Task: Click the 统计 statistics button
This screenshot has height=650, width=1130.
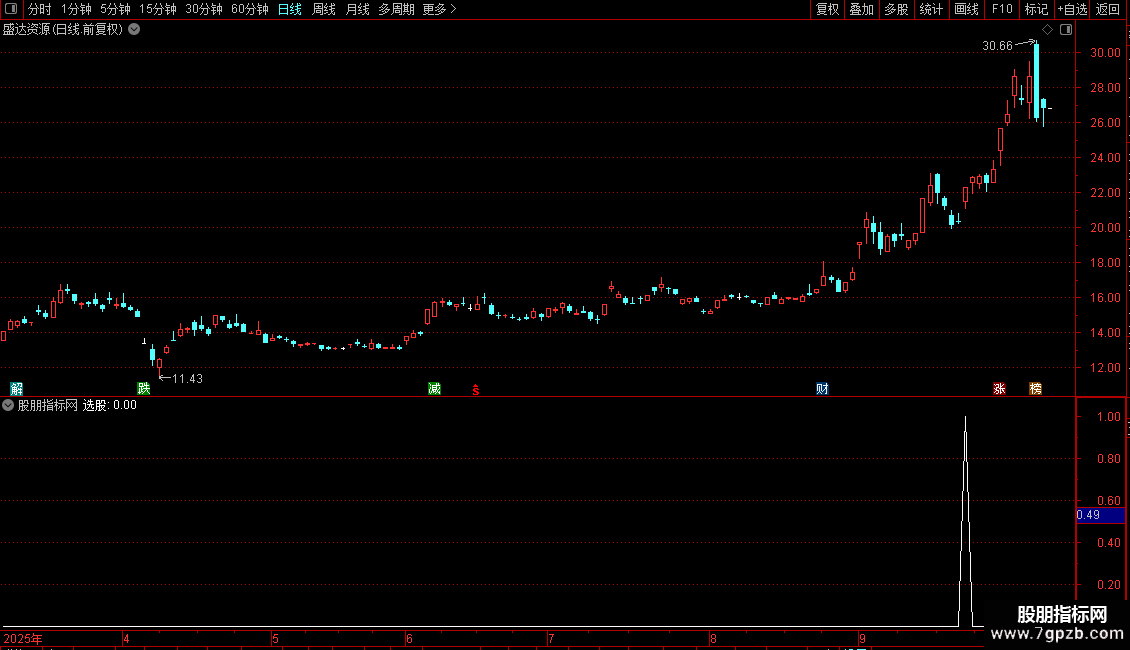Action: point(931,9)
